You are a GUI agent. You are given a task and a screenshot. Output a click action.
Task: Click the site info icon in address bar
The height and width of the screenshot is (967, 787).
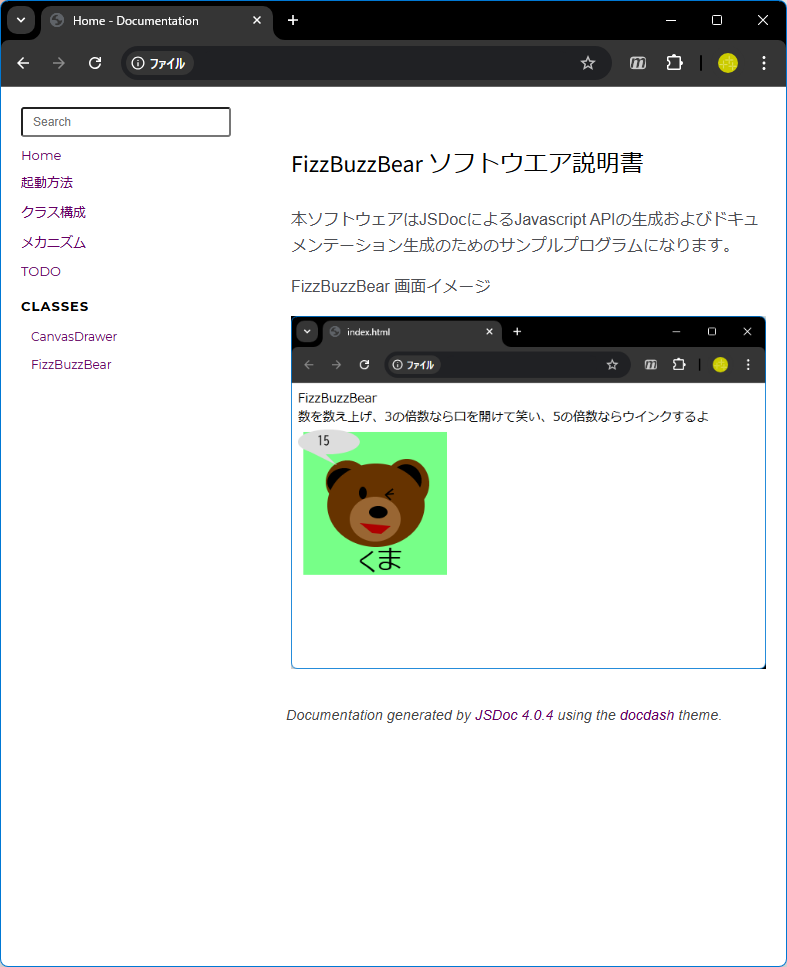[139, 63]
